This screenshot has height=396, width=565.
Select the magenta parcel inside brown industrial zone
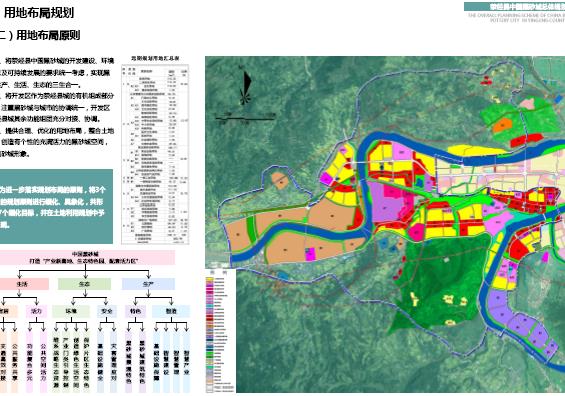[x=310, y=253]
